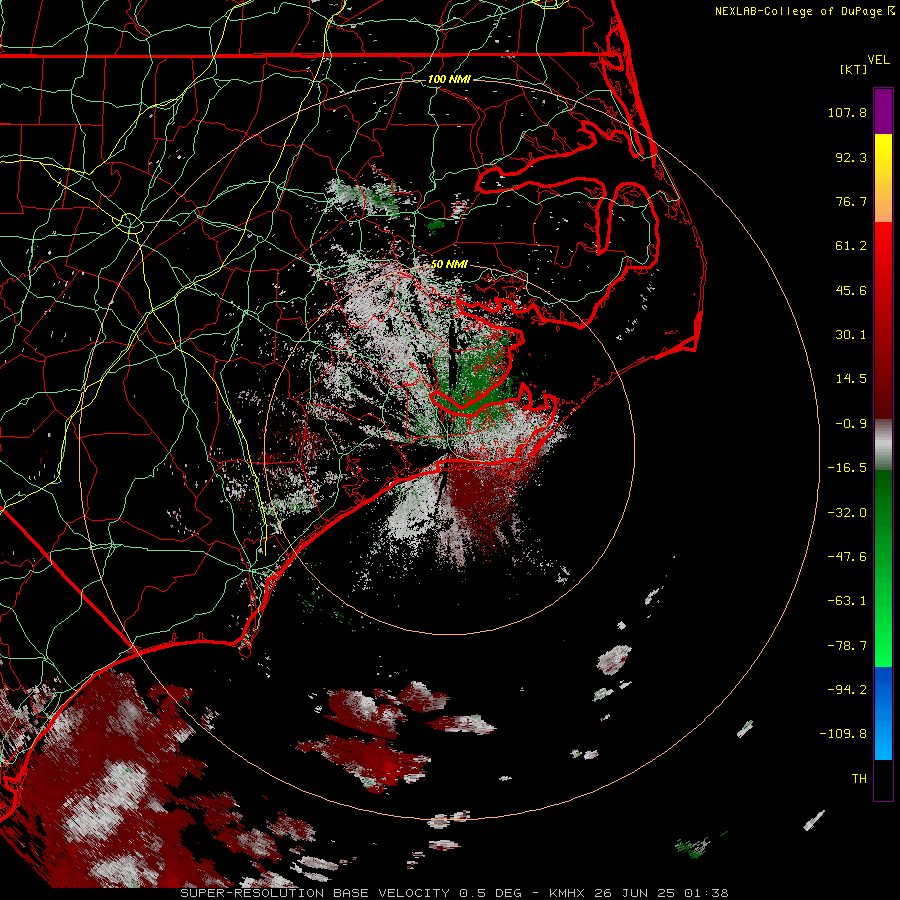Viewport: 900px width, 900px height.
Task: Click the blue segment of the velocity color bar
Action: click(883, 713)
